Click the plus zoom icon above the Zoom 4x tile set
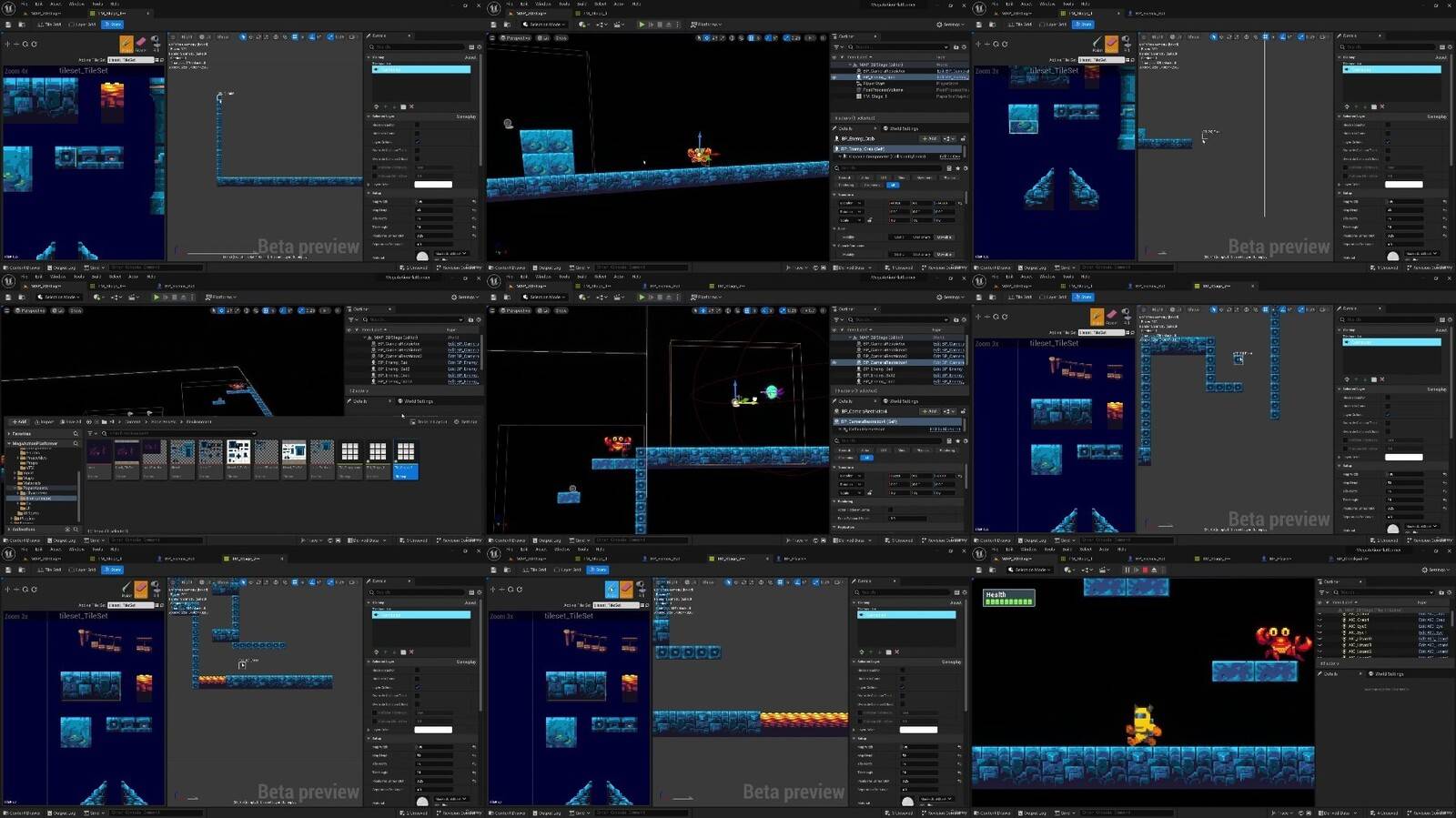1456x818 pixels. [x=7, y=44]
